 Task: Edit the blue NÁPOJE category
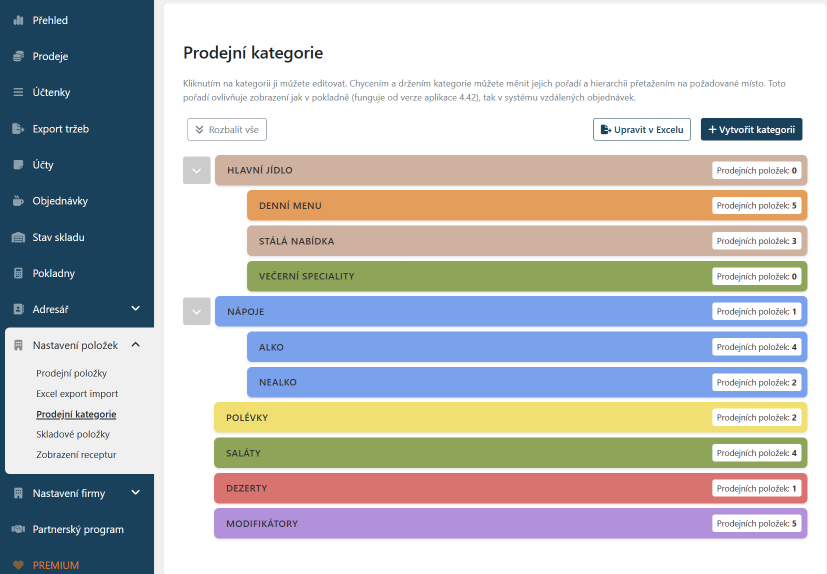(x=511, y=312)
